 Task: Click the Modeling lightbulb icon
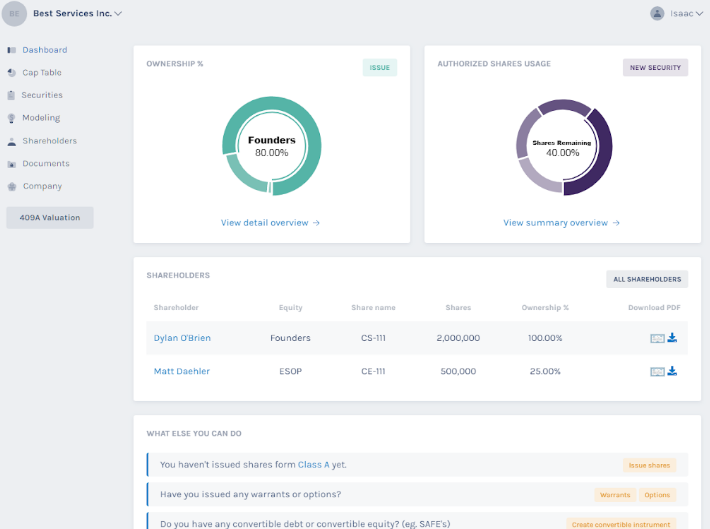pos(12,118)
